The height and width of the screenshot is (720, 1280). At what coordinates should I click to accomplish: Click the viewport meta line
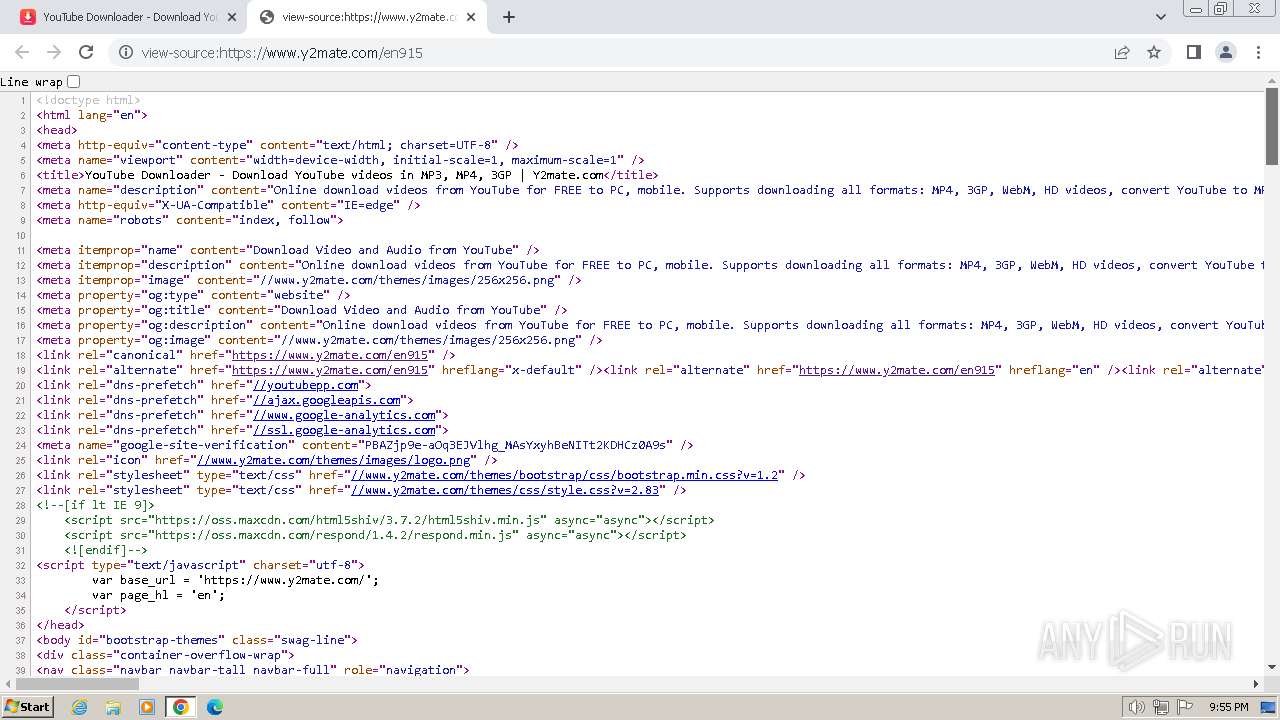coord(341,160)
